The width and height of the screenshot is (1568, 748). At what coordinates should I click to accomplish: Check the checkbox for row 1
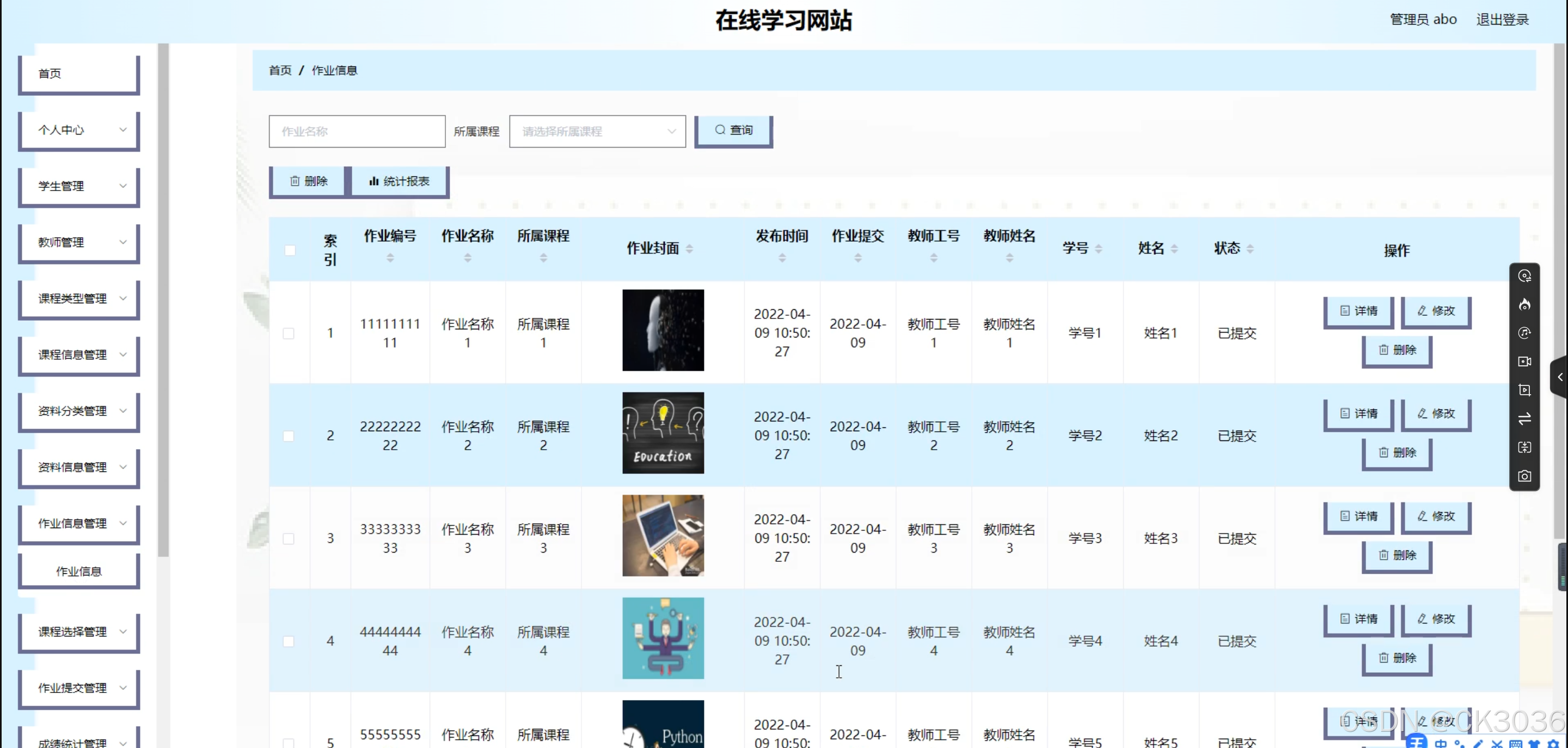289,333
